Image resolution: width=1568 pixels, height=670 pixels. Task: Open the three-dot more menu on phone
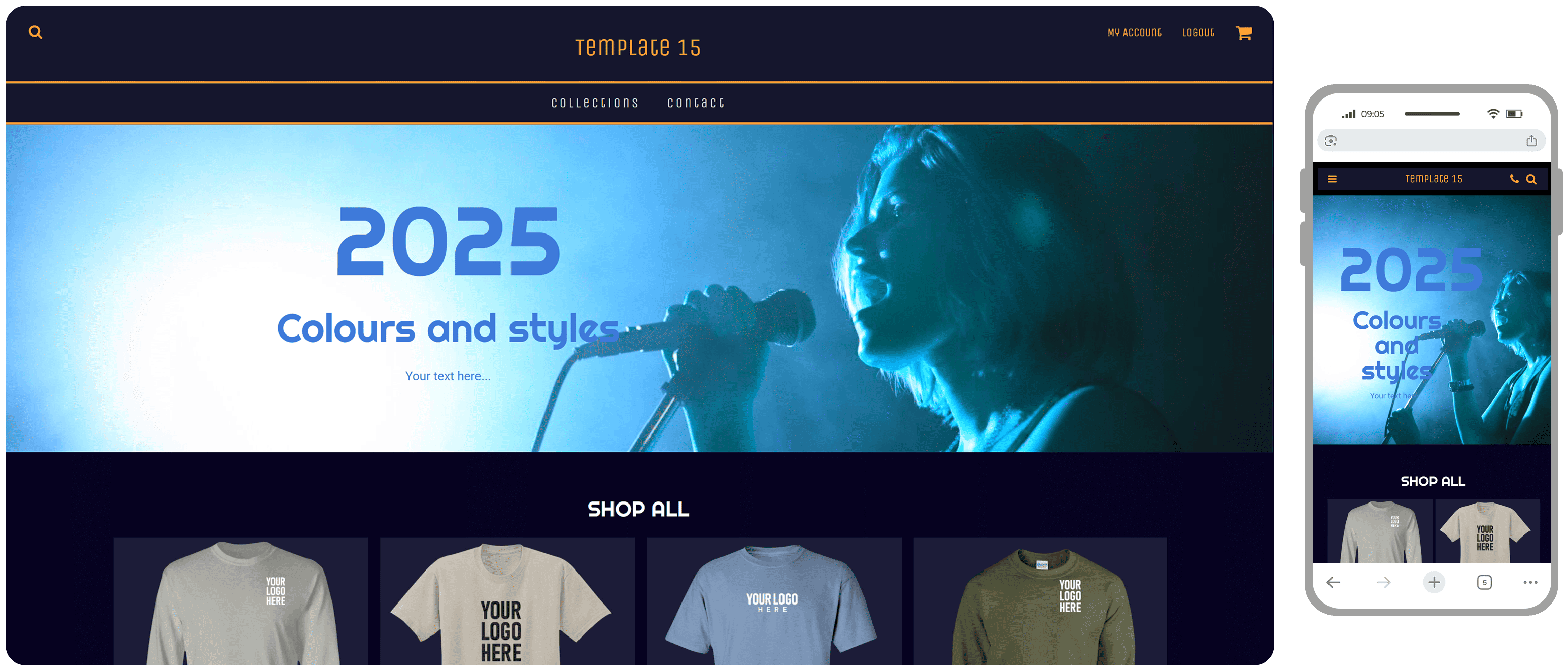[x=1530, y=582]
